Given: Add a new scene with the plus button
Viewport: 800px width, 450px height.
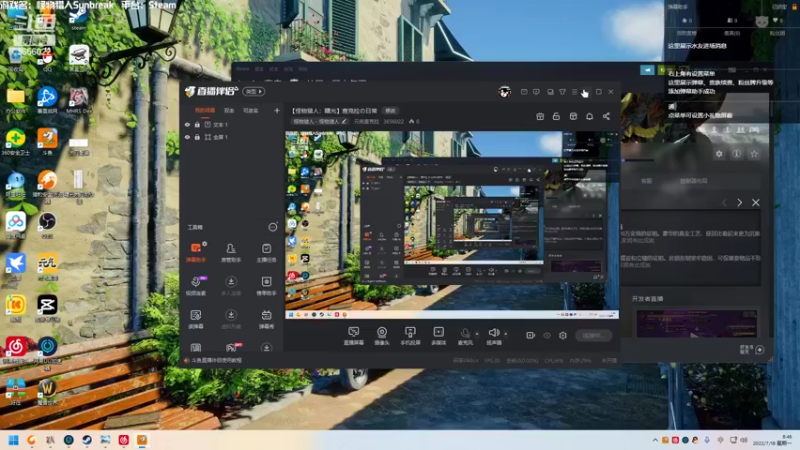Looking at the screenshot, I should 277,110.
